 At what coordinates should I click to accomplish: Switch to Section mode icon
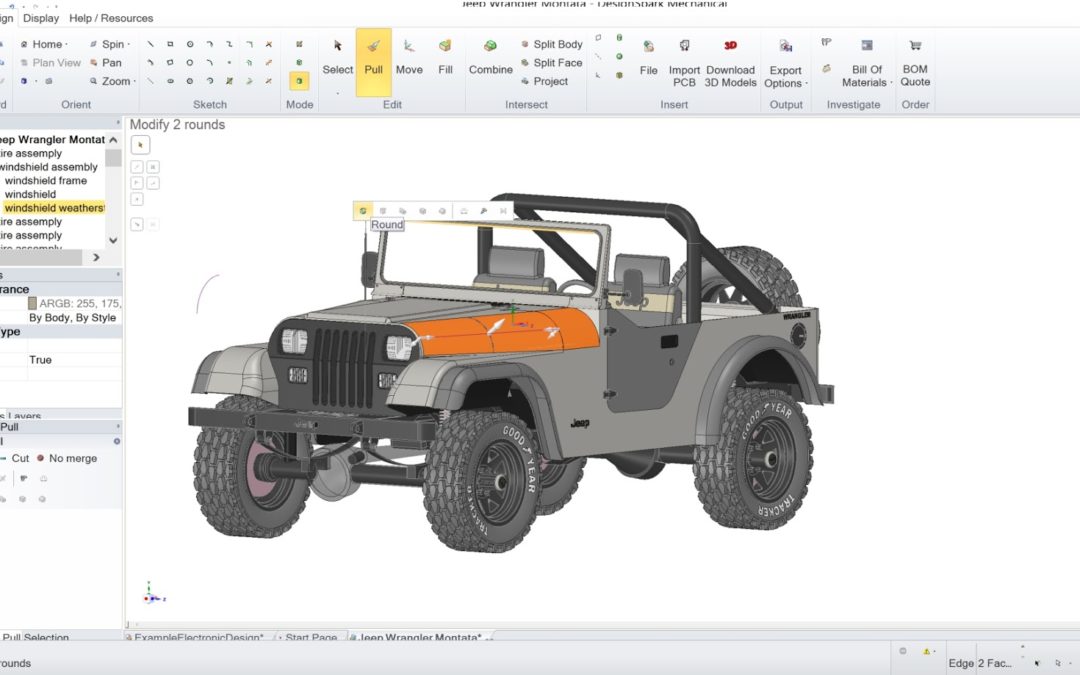pyautogui.click(x=299, y=63)
